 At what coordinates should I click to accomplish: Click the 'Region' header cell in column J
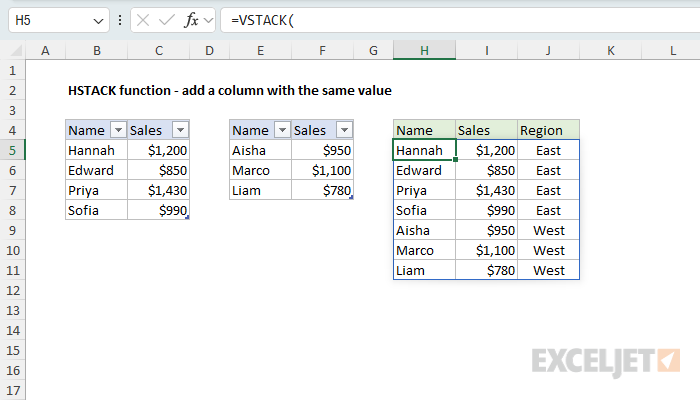click(x=548, y=130)
